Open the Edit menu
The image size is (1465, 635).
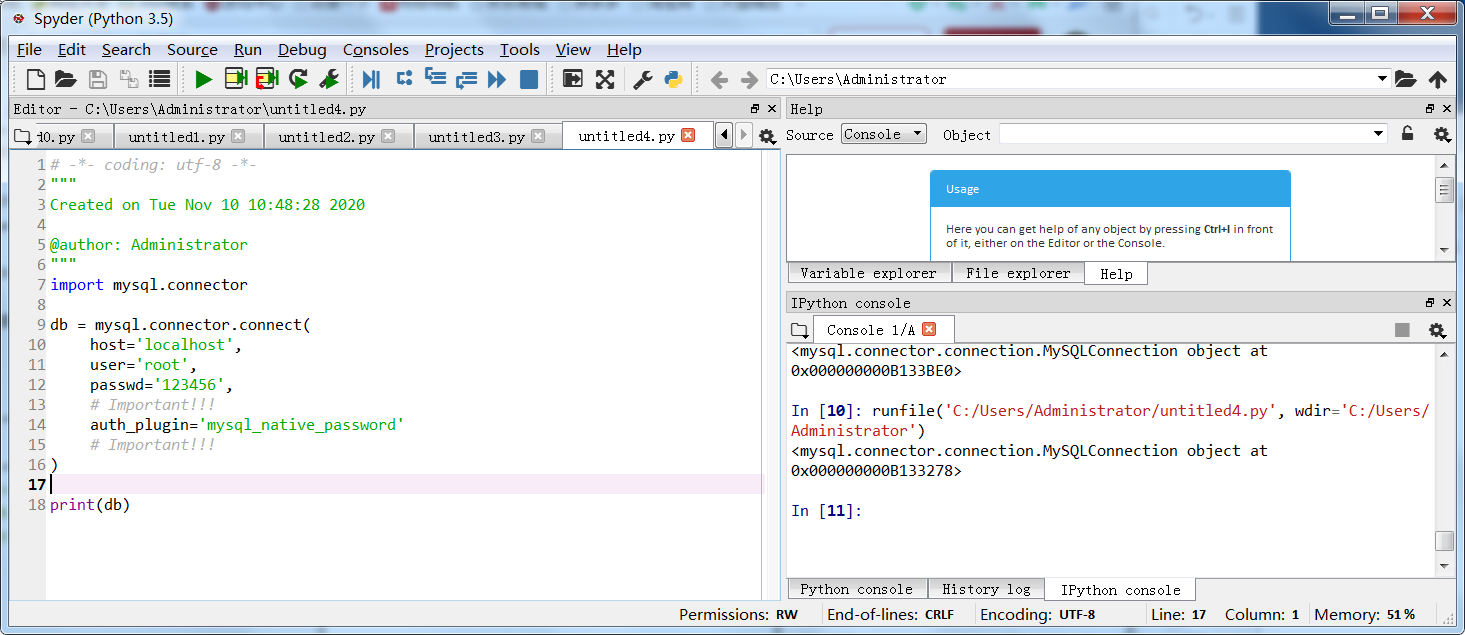(x=72, y=50)
